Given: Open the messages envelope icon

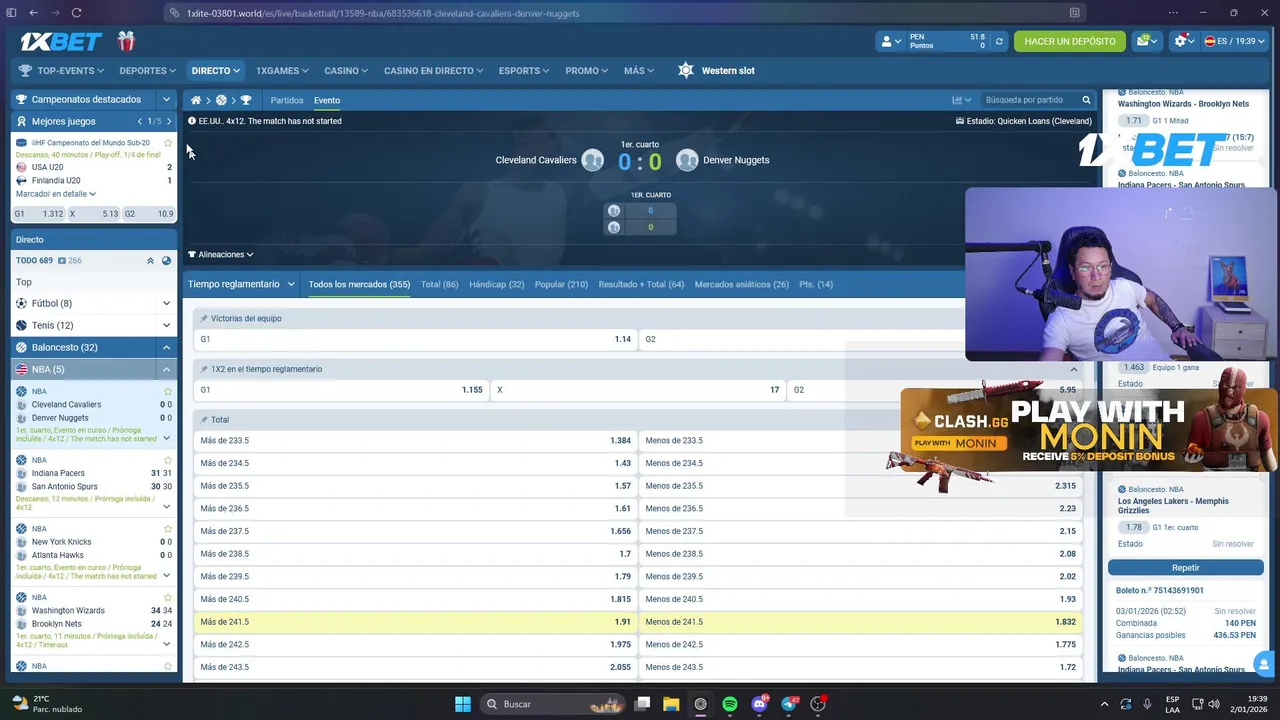Looking at the screenshot, I should point(1147,41).
